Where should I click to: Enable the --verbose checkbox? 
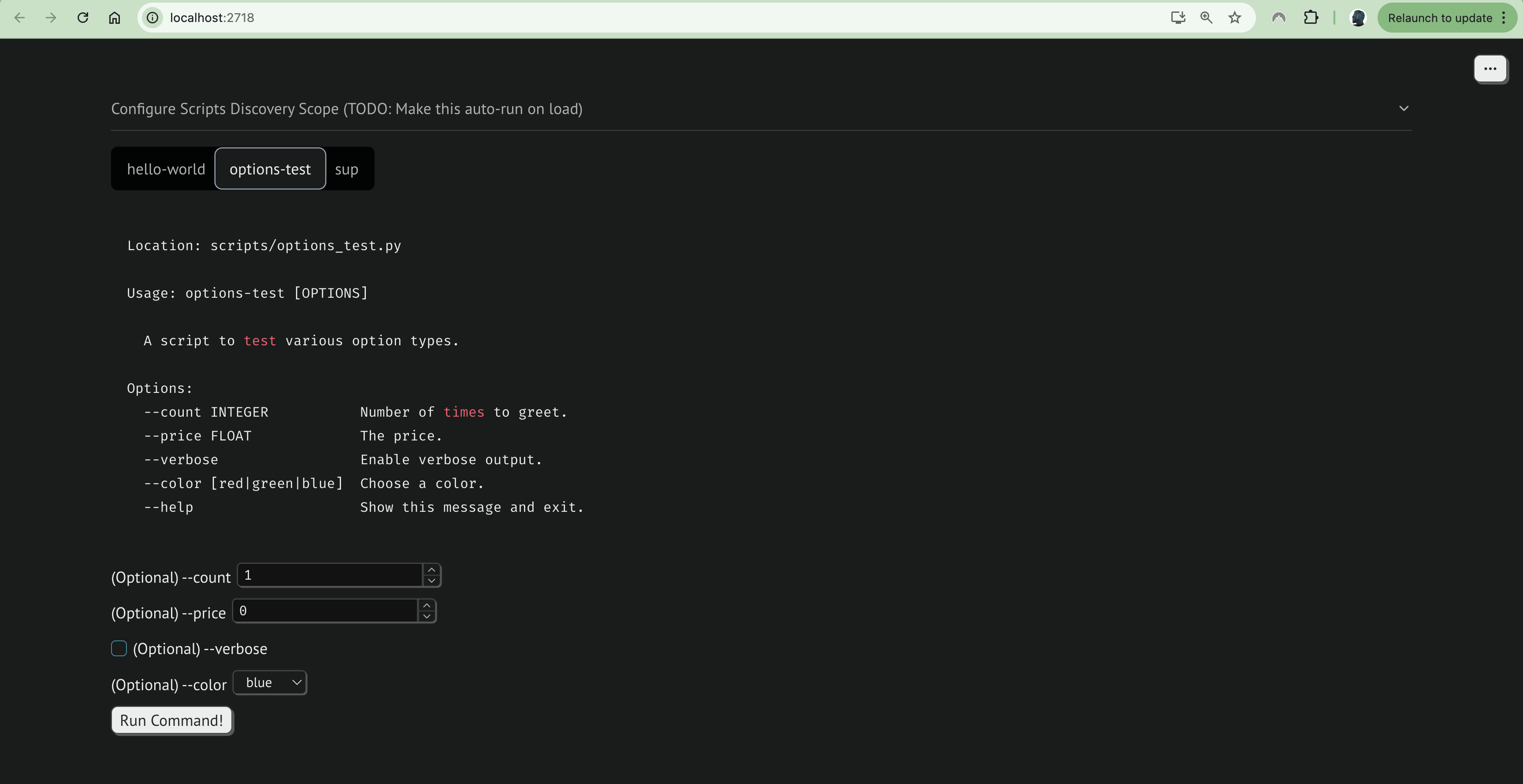119,649
